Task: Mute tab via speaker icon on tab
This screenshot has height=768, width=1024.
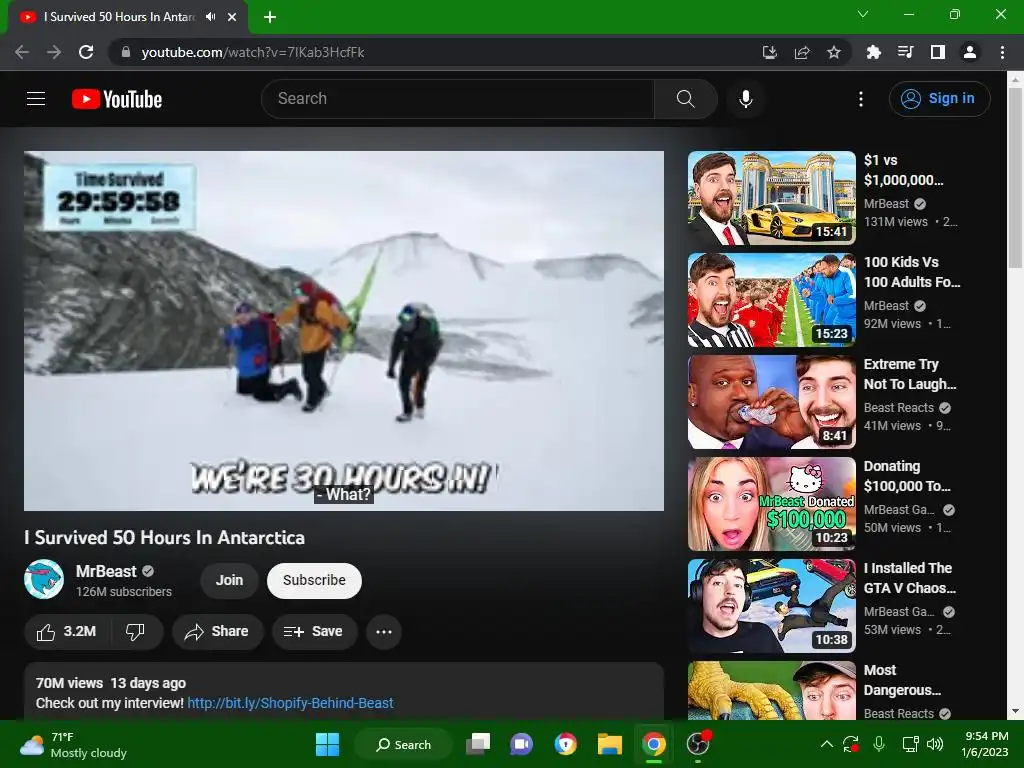Action: click(210, 17)
